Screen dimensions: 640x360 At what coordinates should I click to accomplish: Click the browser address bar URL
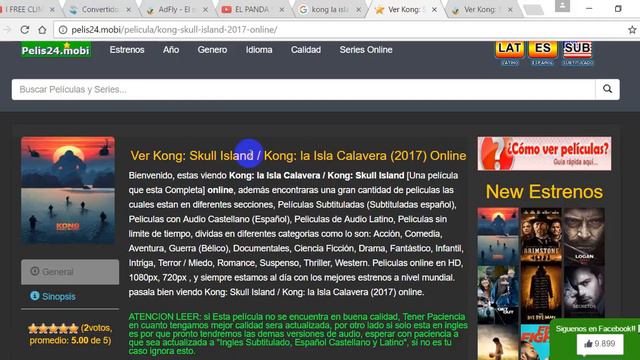point(174,30)
